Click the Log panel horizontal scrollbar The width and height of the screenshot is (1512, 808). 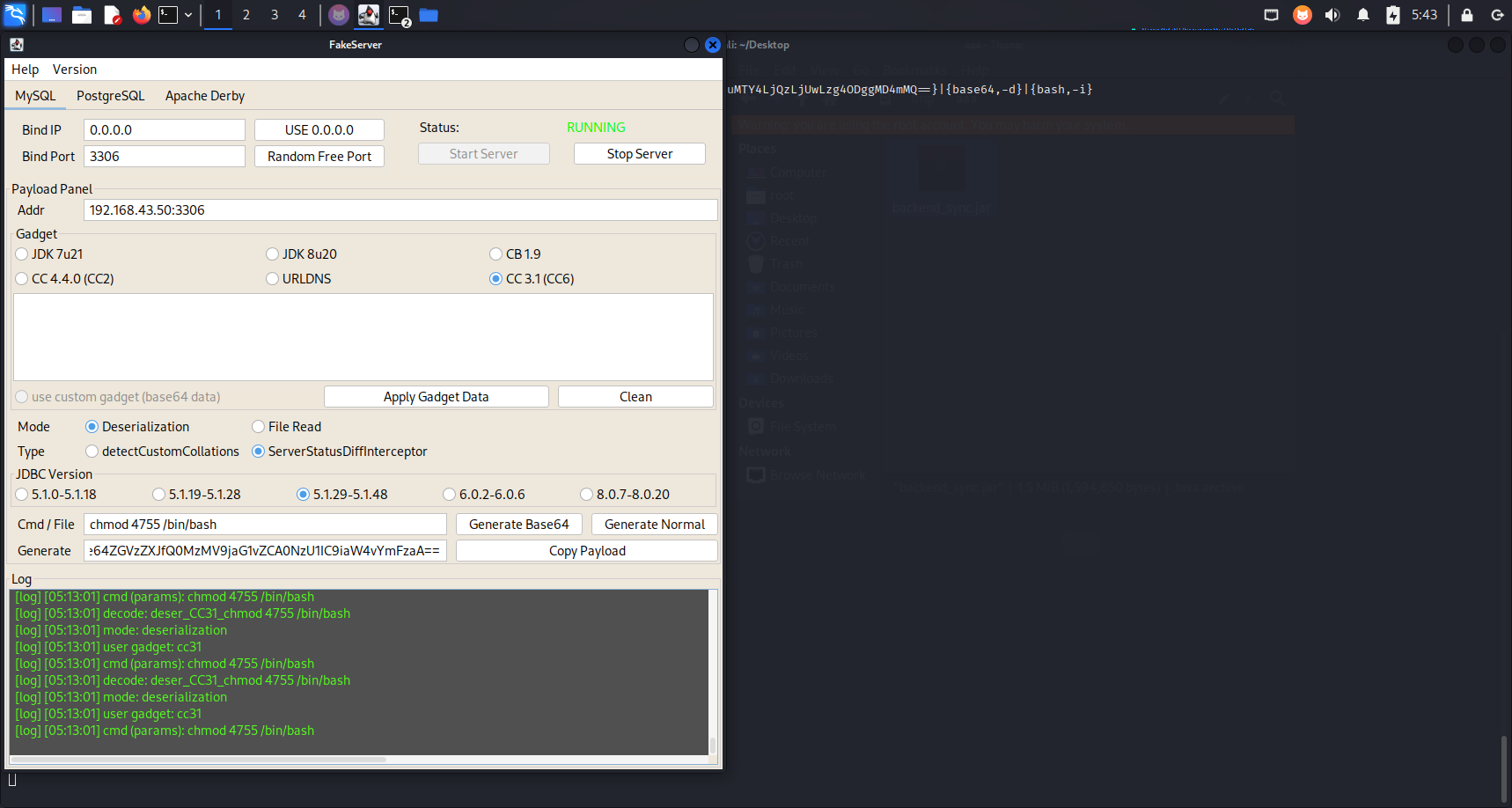pyautogui.click(x=198, y=760)
